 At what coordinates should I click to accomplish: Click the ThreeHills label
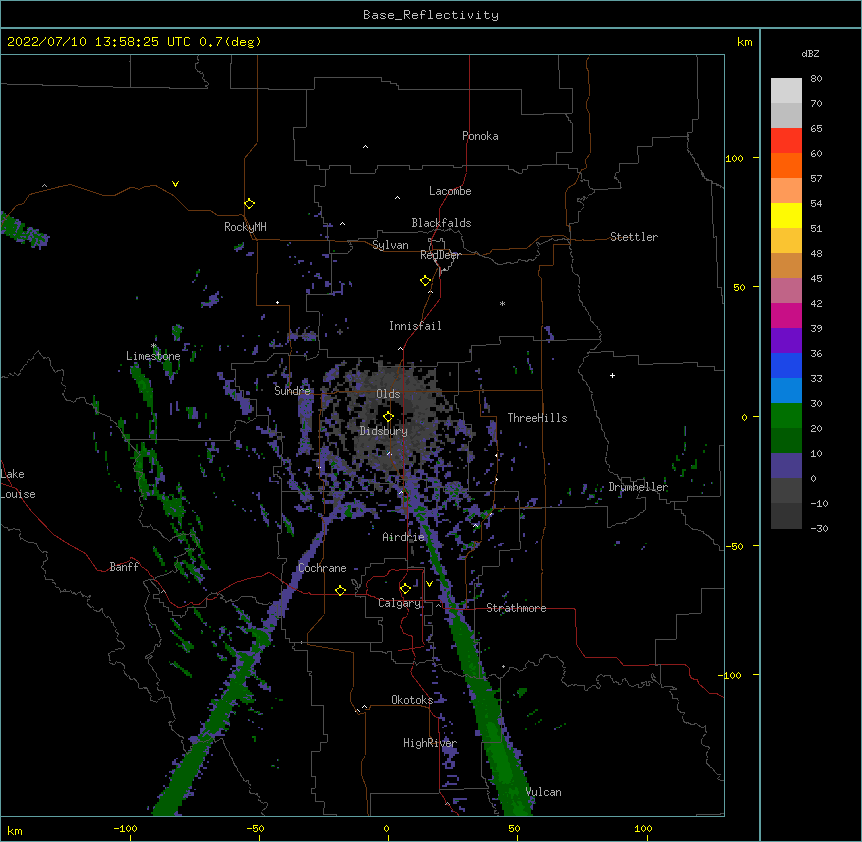[x=537, y=418]
